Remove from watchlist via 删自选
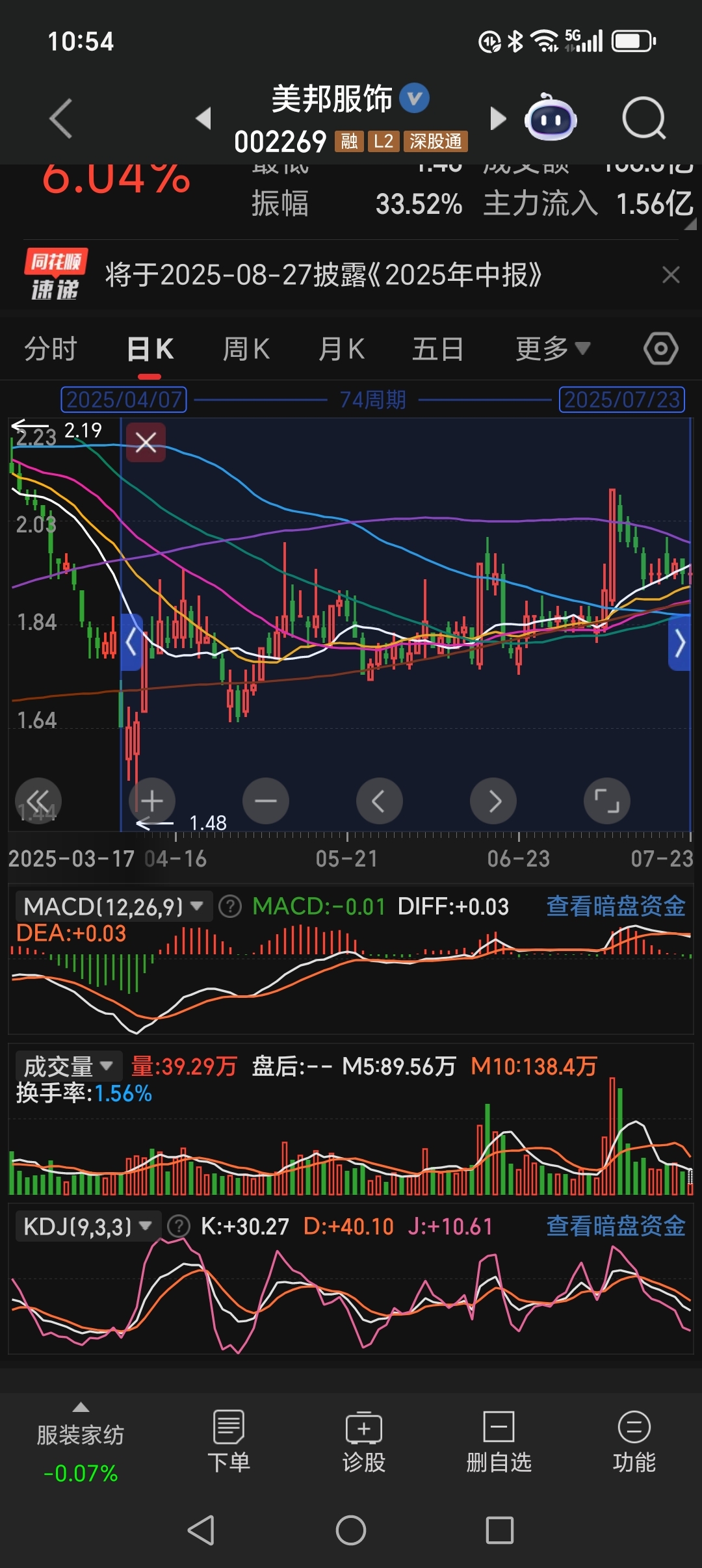Image resolution: width=702 pixels, height=1568 pixels. point(499,1443)
